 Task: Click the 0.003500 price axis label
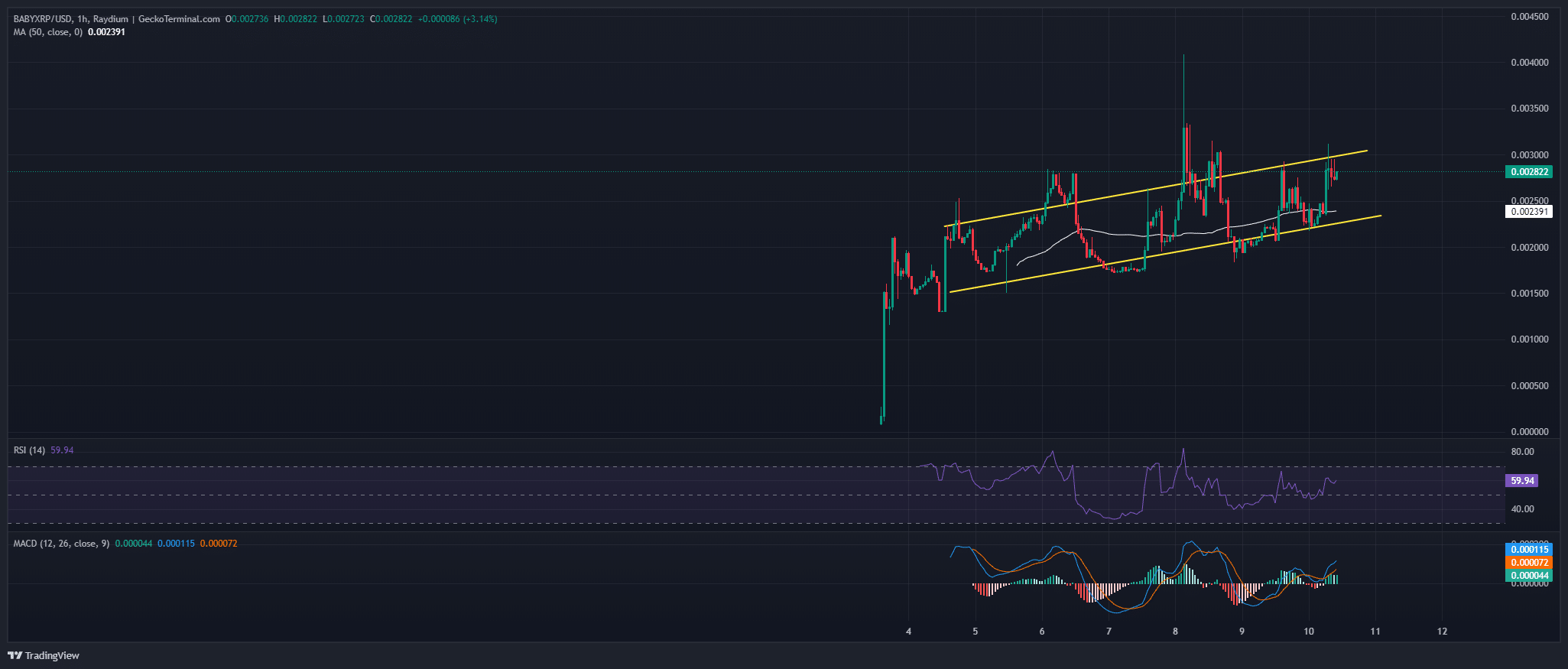[x=1530, y=109]
